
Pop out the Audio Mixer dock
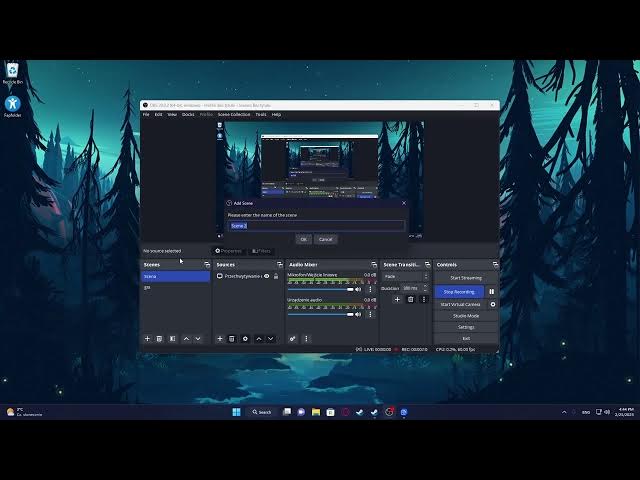(x=374, y=264)
